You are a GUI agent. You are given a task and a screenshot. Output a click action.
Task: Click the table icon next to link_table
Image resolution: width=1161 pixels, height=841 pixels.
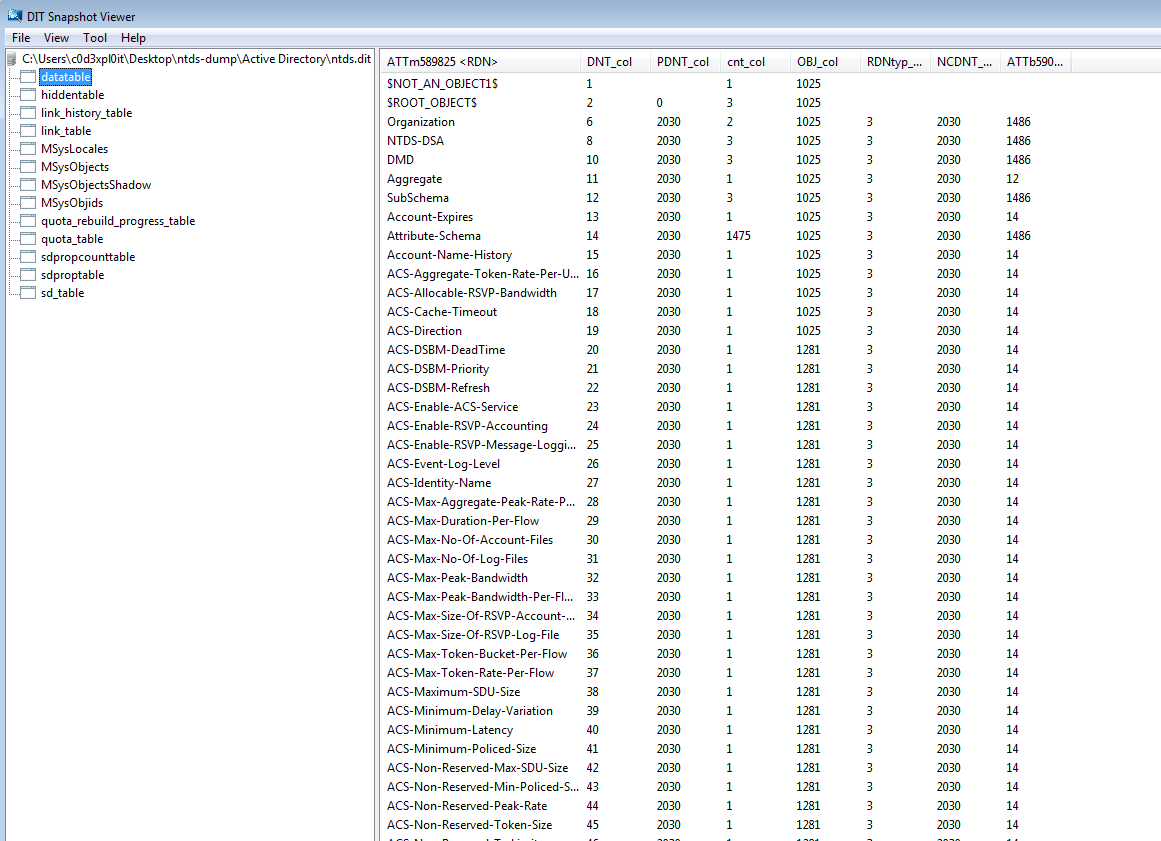(x=27, y=130)
